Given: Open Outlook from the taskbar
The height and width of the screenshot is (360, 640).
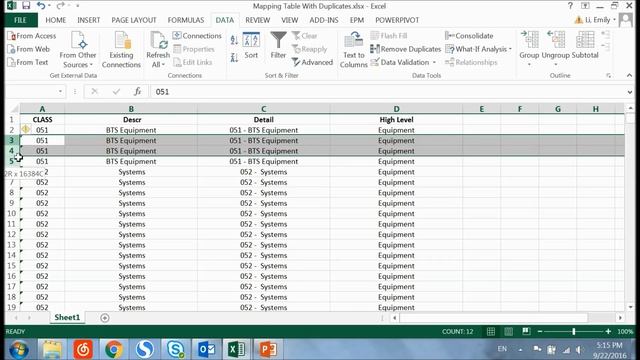Looking at the screenshot, I should pos(207,349).
